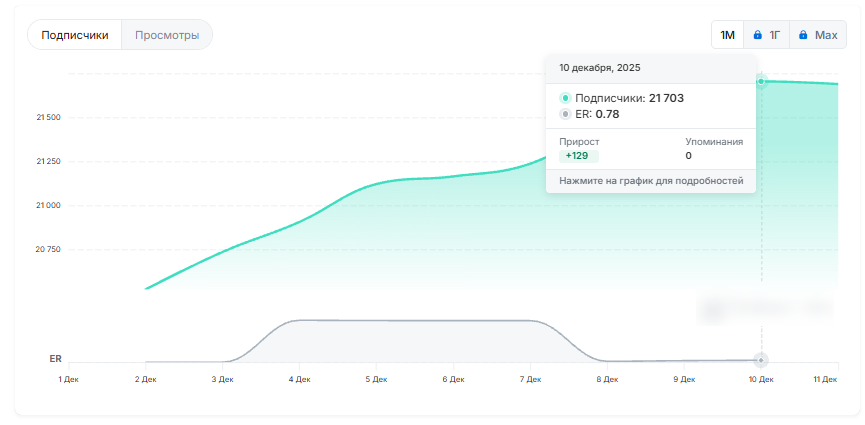Switch to the Подписчики tab
This screenshot has width=865, height=425.
(75, 35)
